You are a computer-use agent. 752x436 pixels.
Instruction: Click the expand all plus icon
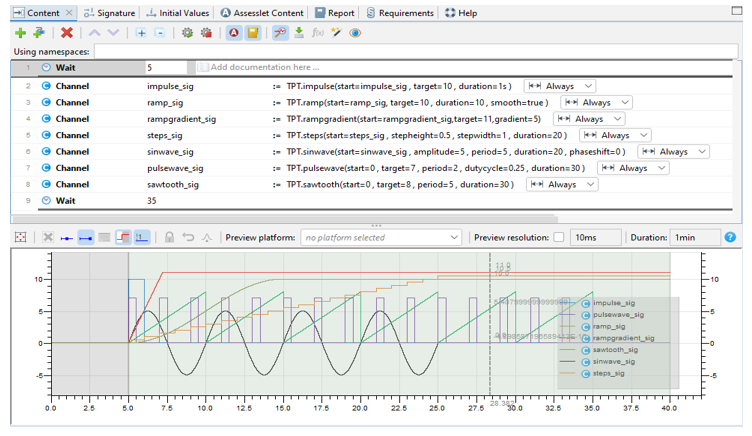[x=141, y=33]
